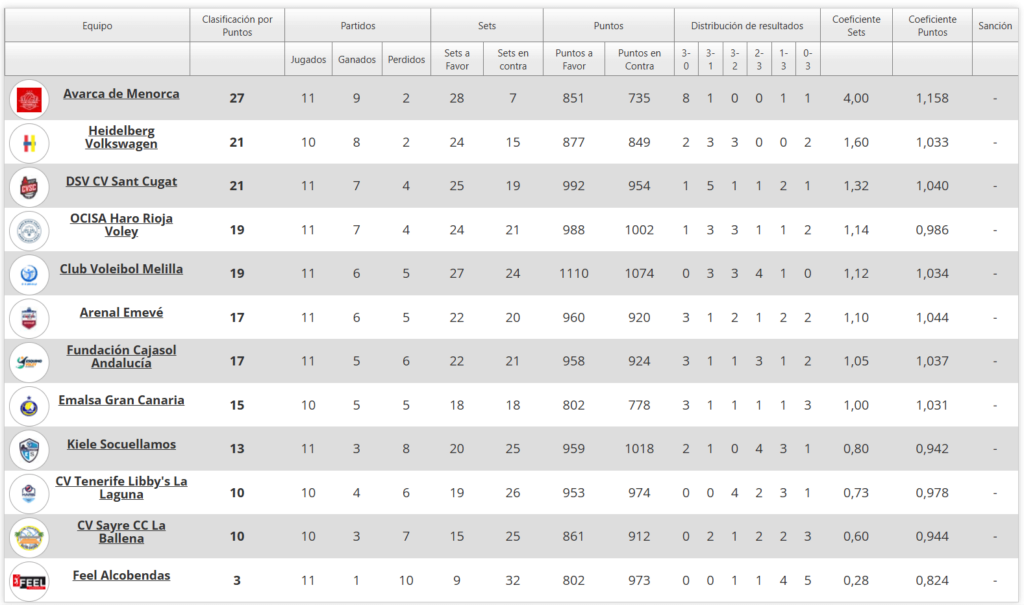Open the Avarca de Menorca team link
The height and width of the screenshot is (605, 1024).
121,94
